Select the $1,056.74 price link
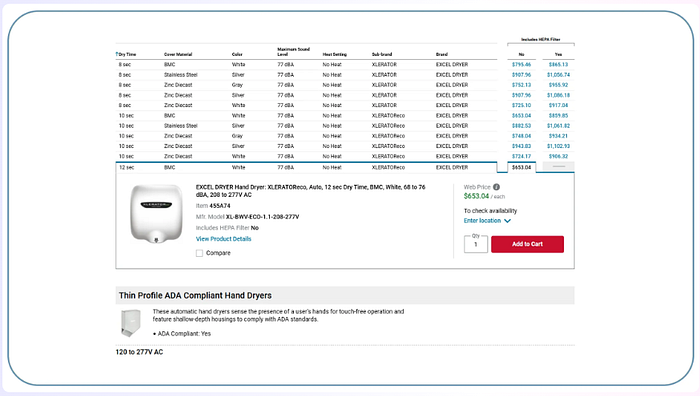Image resolution: width=700 pixels, height=396 pixels. click(558, 75)
